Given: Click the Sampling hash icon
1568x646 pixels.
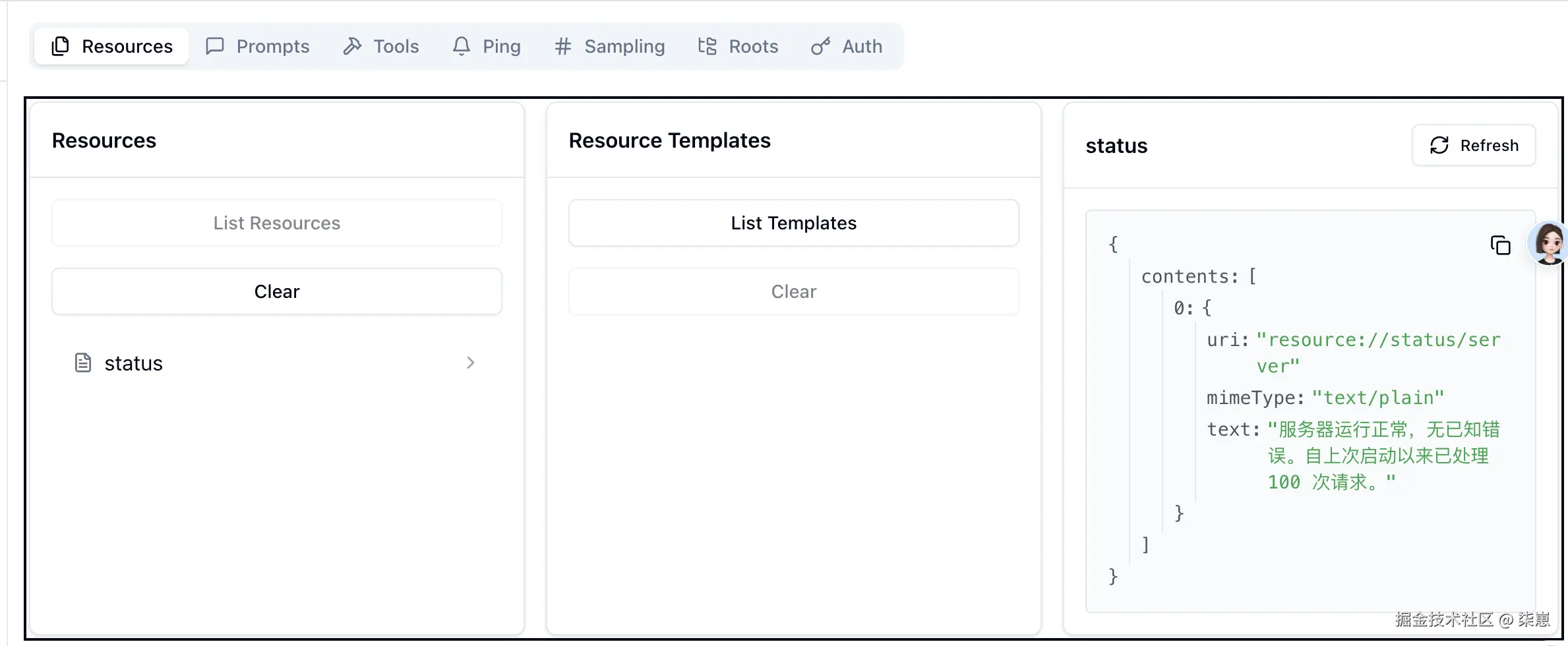Looking at the screenshot, I should click(x=562, y=46).
